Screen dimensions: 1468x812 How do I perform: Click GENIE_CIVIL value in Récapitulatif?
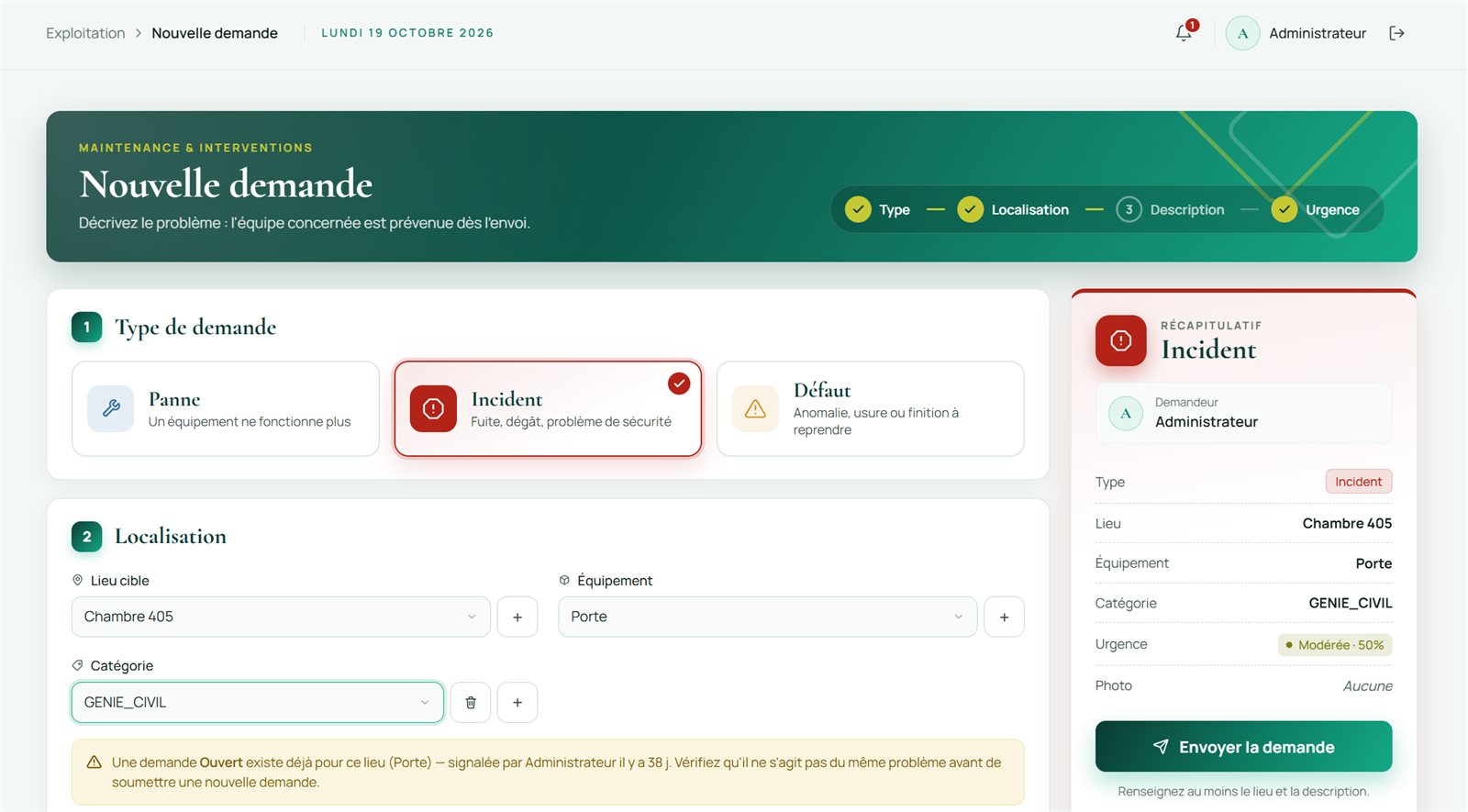(x=1350, y=604)
